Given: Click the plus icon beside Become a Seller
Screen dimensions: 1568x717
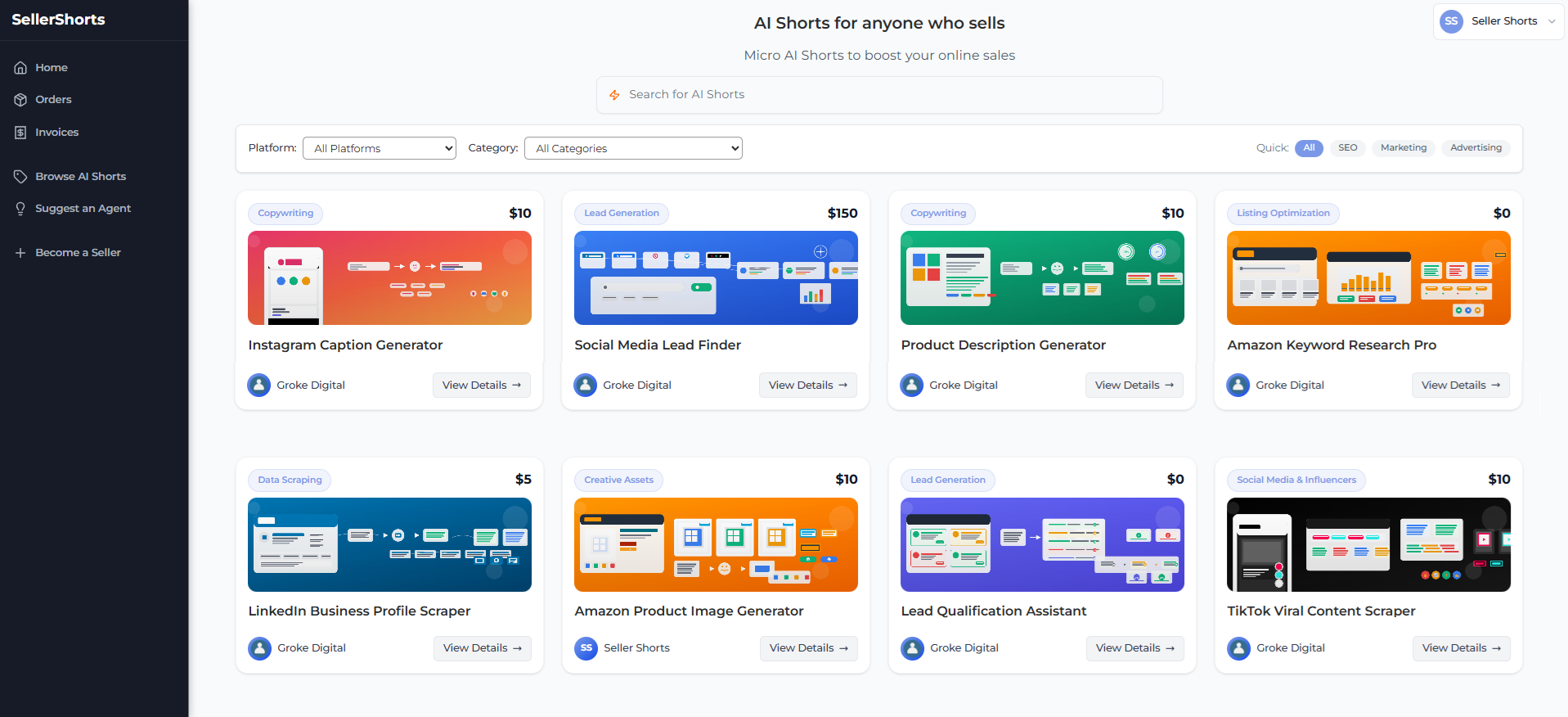Looking at the screenshot, I should [20, 253].
